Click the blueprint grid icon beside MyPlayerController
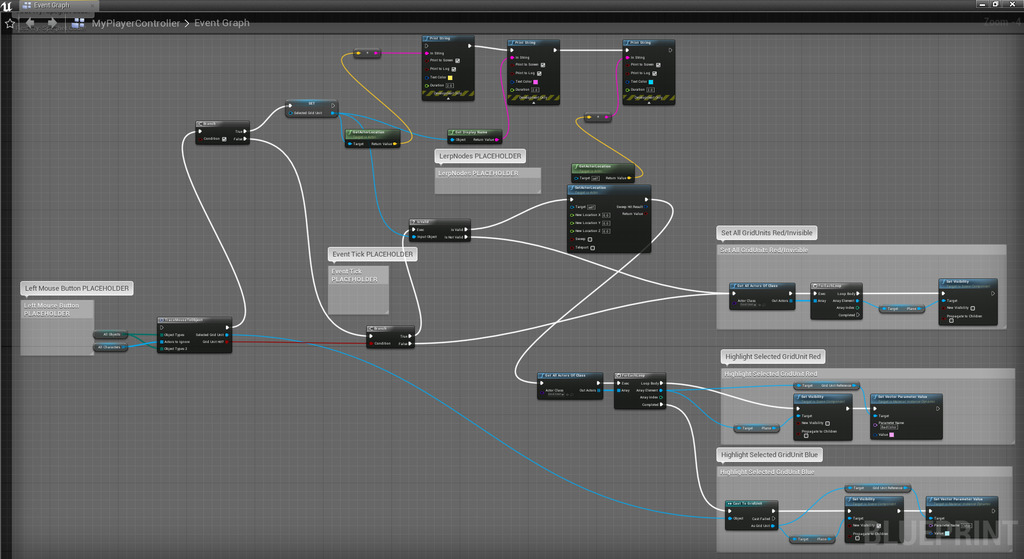Viewport: 1024px width, 559px height. pyautogui.click(x=77, y=22)
